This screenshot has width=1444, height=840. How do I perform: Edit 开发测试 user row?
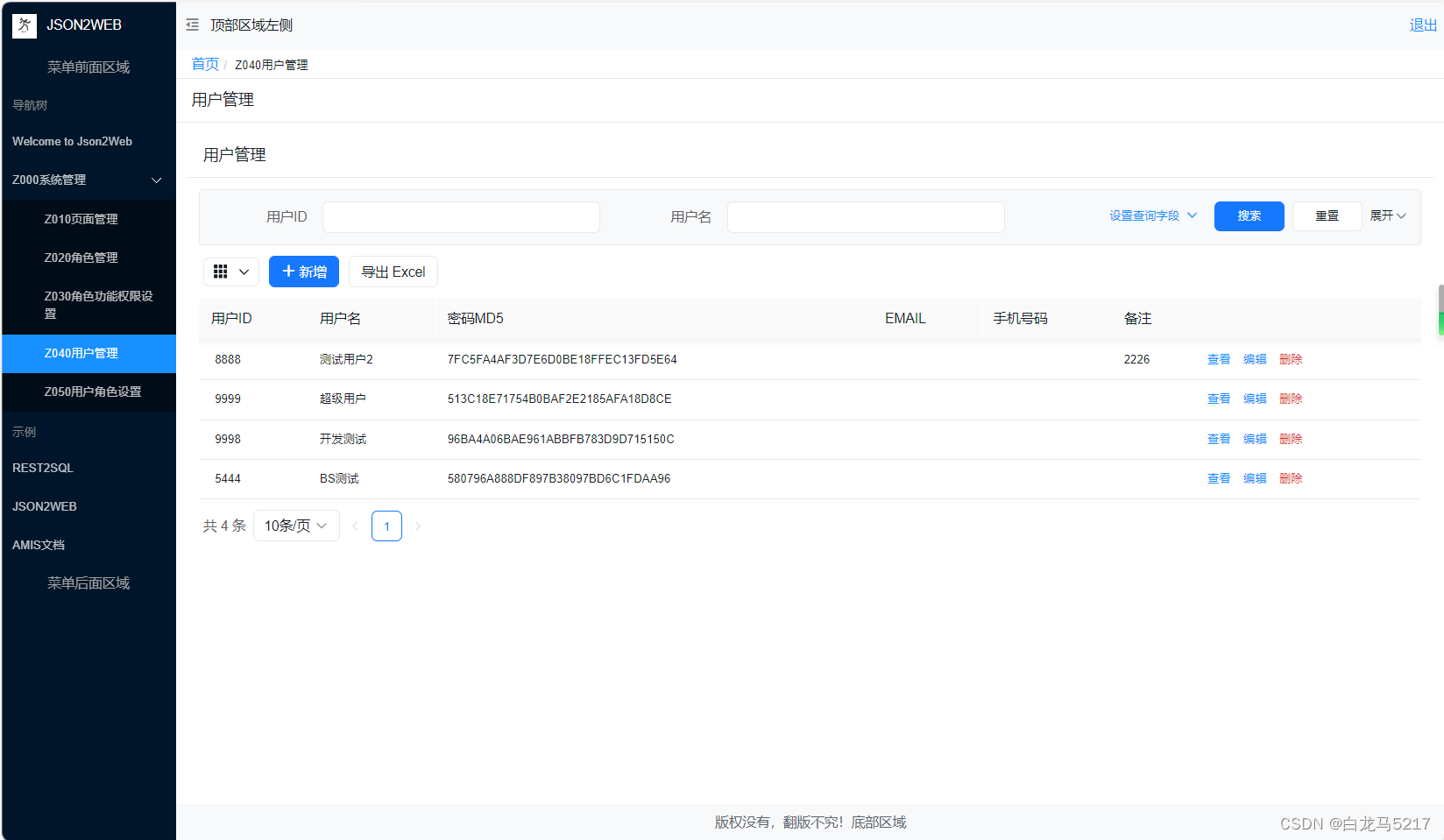tap(1255, 439)
